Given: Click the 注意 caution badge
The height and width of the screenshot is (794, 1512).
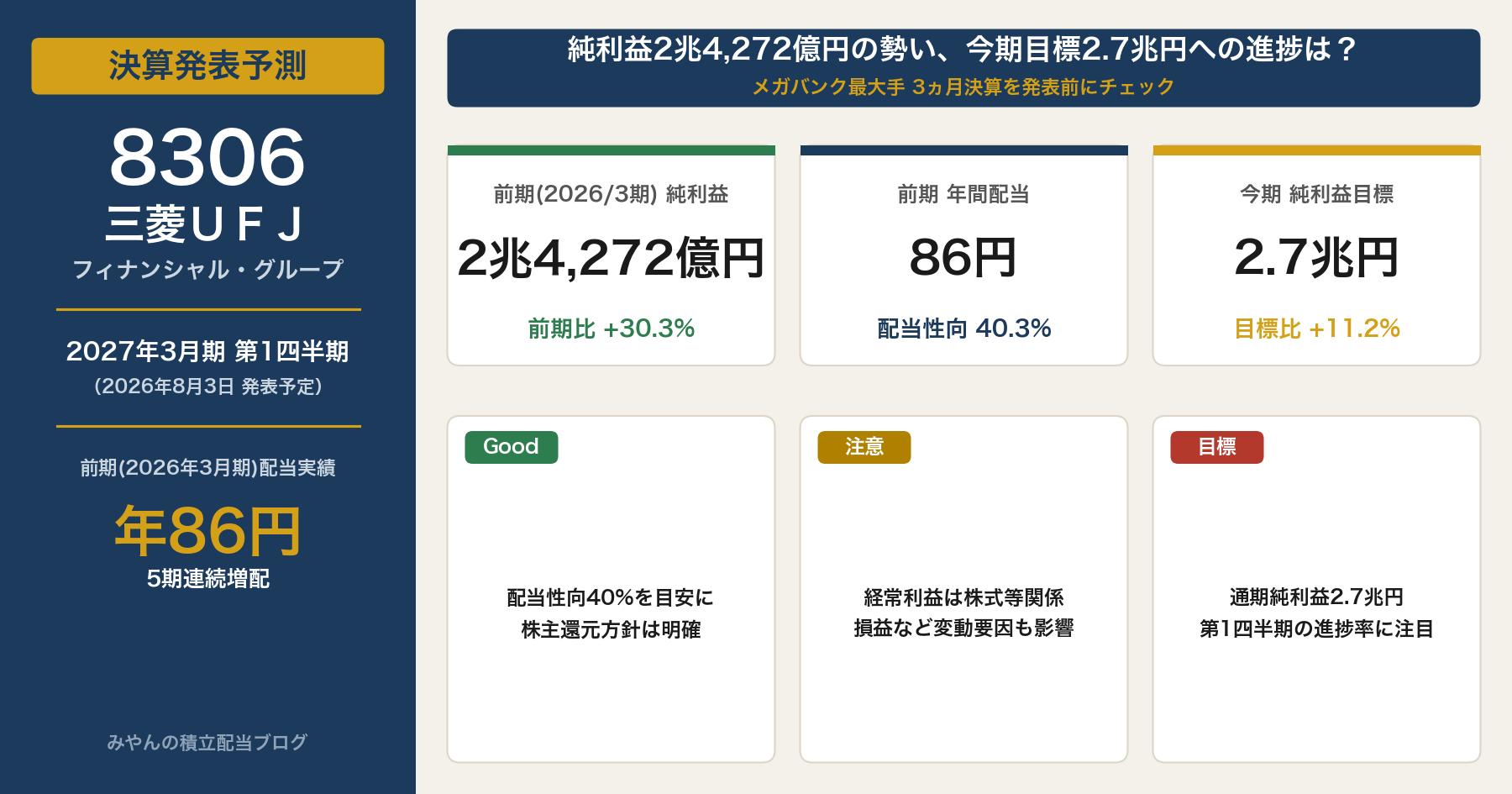Looking at the screenshot, I should pyautogui.click(x=864, y=447).
